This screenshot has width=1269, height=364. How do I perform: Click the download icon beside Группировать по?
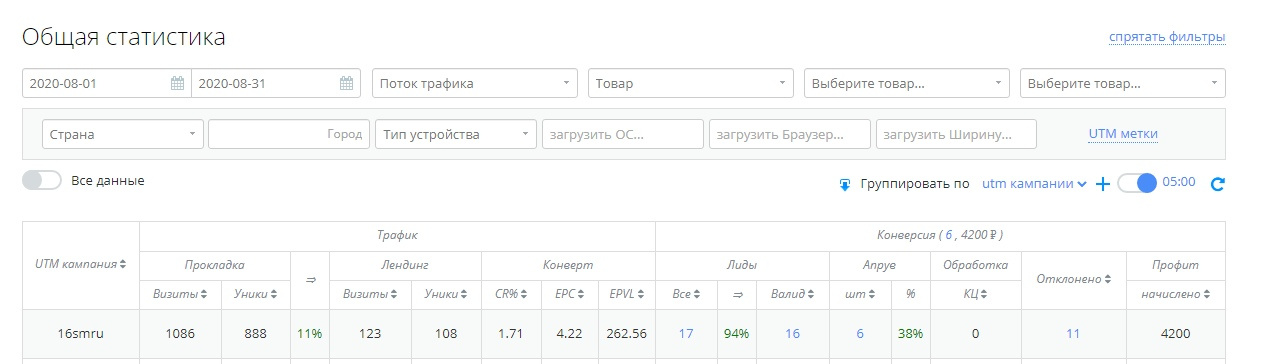tap(844, 184)
